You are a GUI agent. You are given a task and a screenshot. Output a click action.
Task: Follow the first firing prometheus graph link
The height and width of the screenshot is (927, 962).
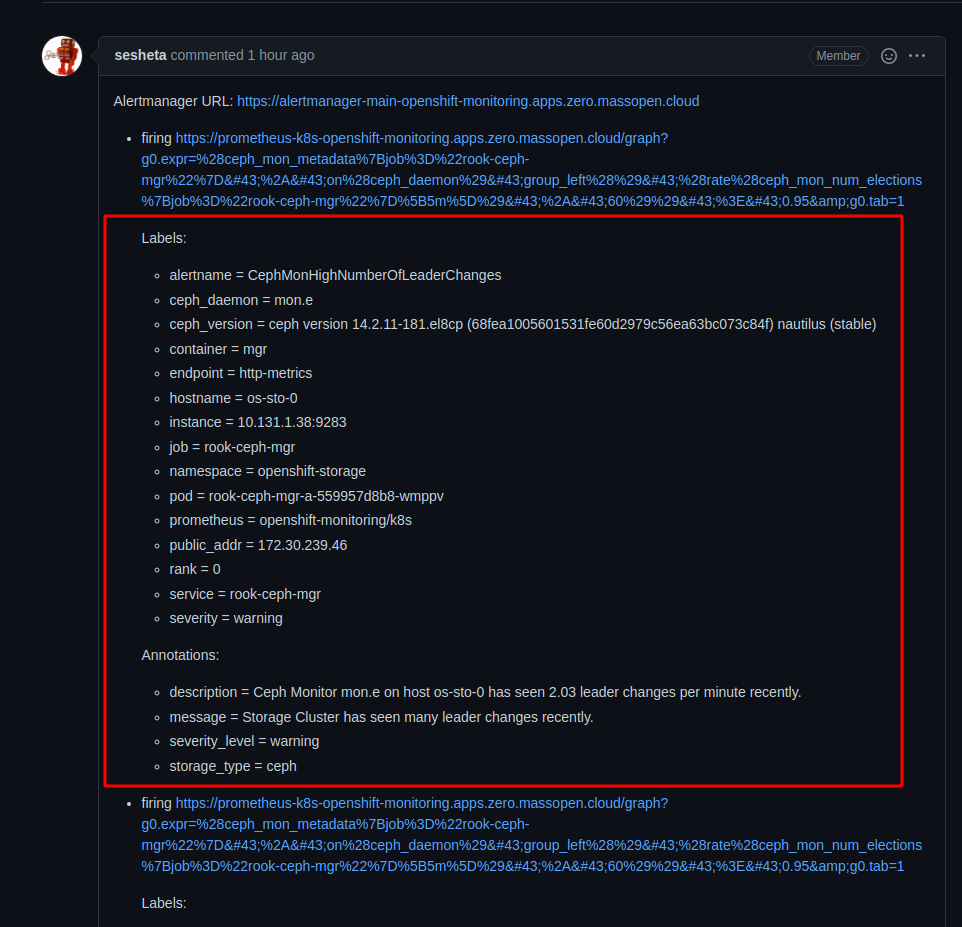[420, 138]
